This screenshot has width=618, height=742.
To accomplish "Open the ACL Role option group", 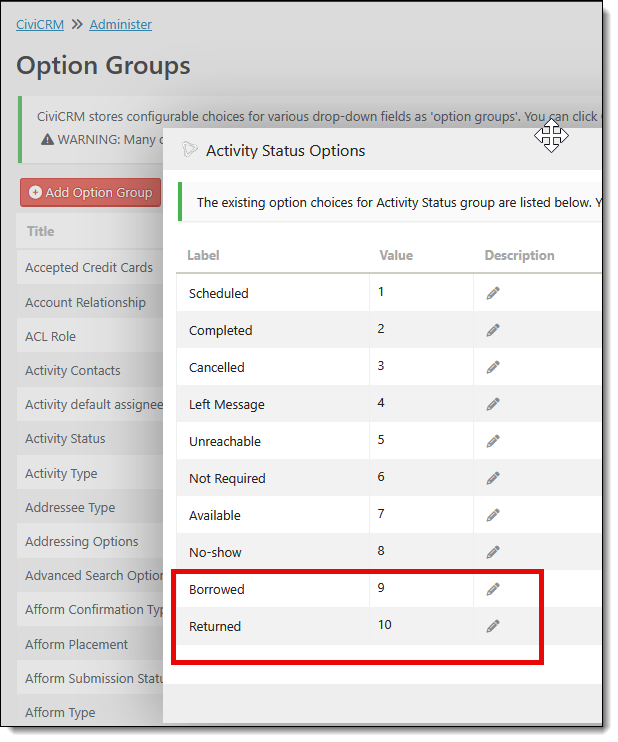I will point(50,336).
